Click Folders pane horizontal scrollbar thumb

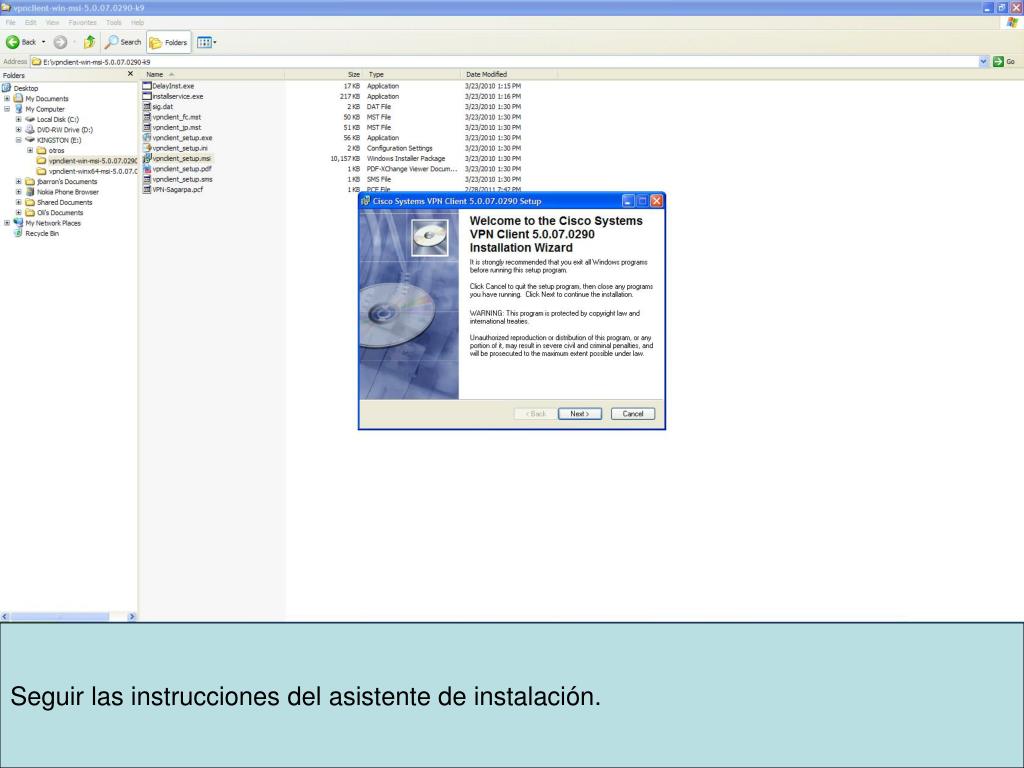[x=60, y=616]
